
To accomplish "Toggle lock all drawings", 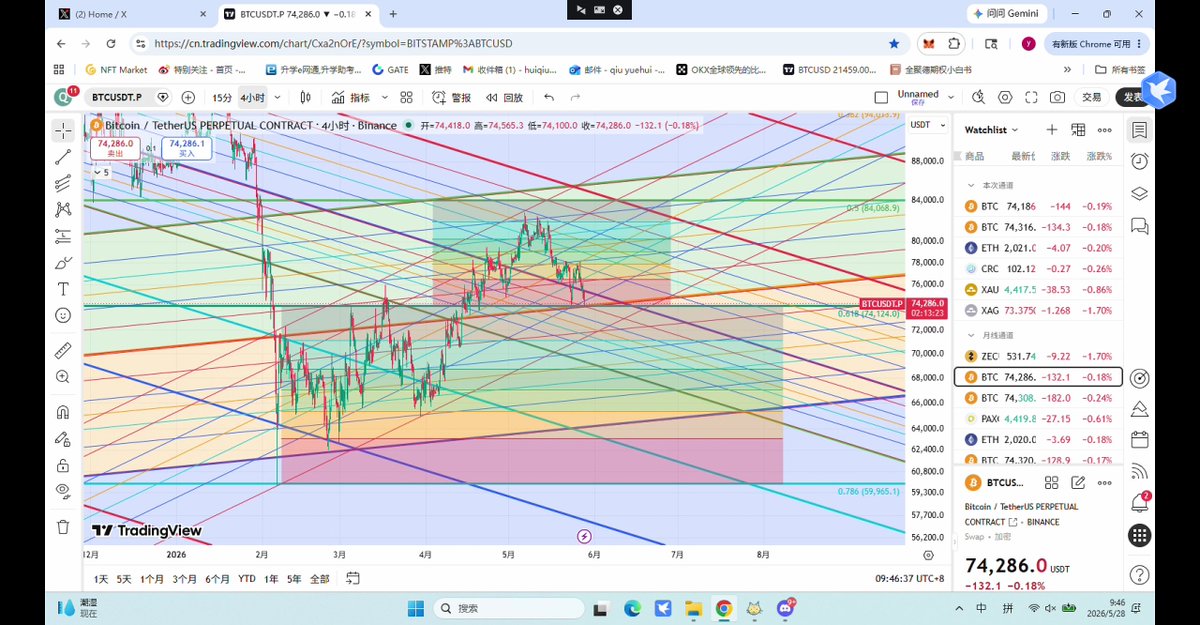I will pyautogui.click(x=63, y=465).
